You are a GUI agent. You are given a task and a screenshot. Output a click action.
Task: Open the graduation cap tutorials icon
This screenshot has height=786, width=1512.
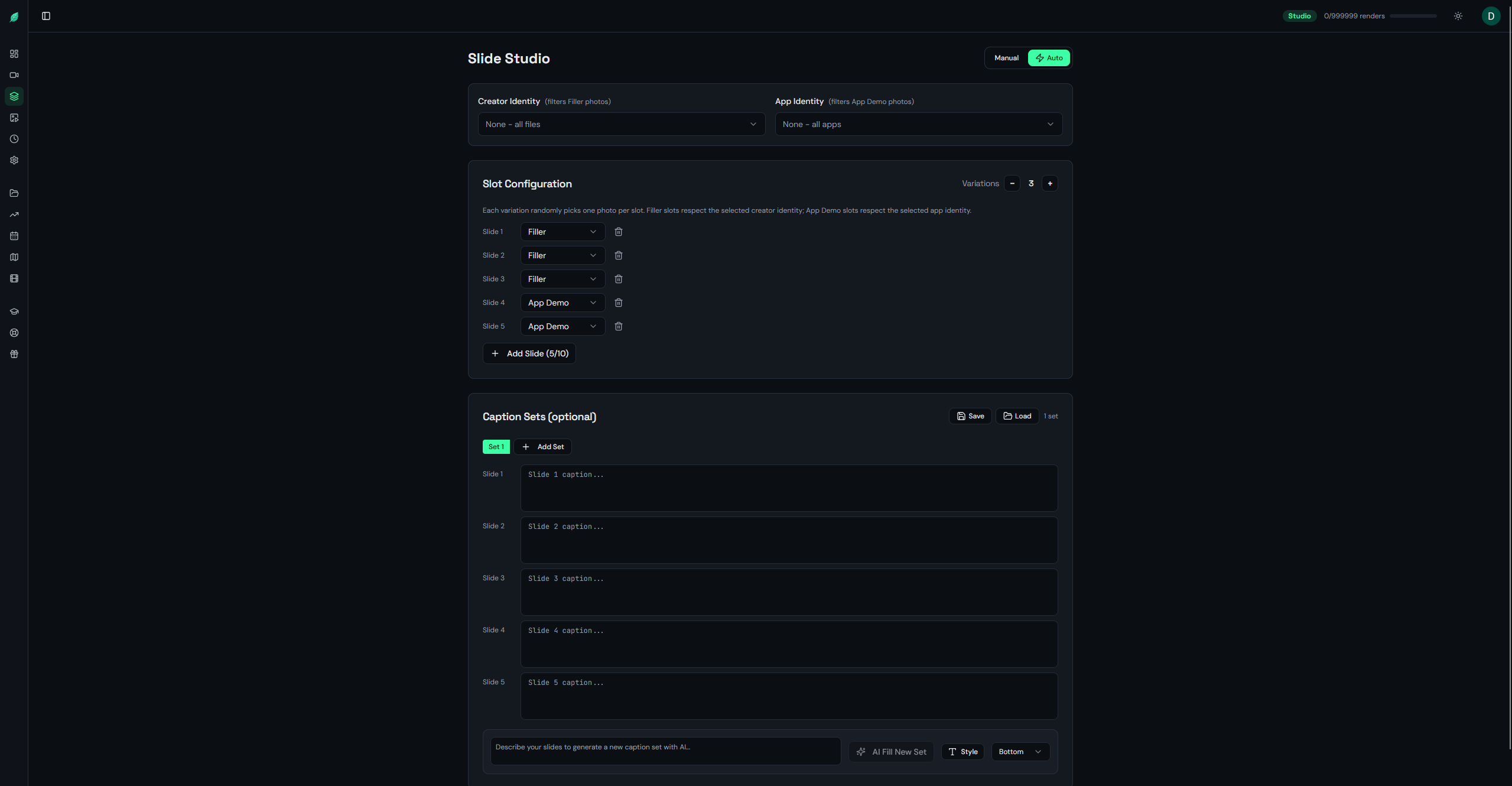pos(14,311)
